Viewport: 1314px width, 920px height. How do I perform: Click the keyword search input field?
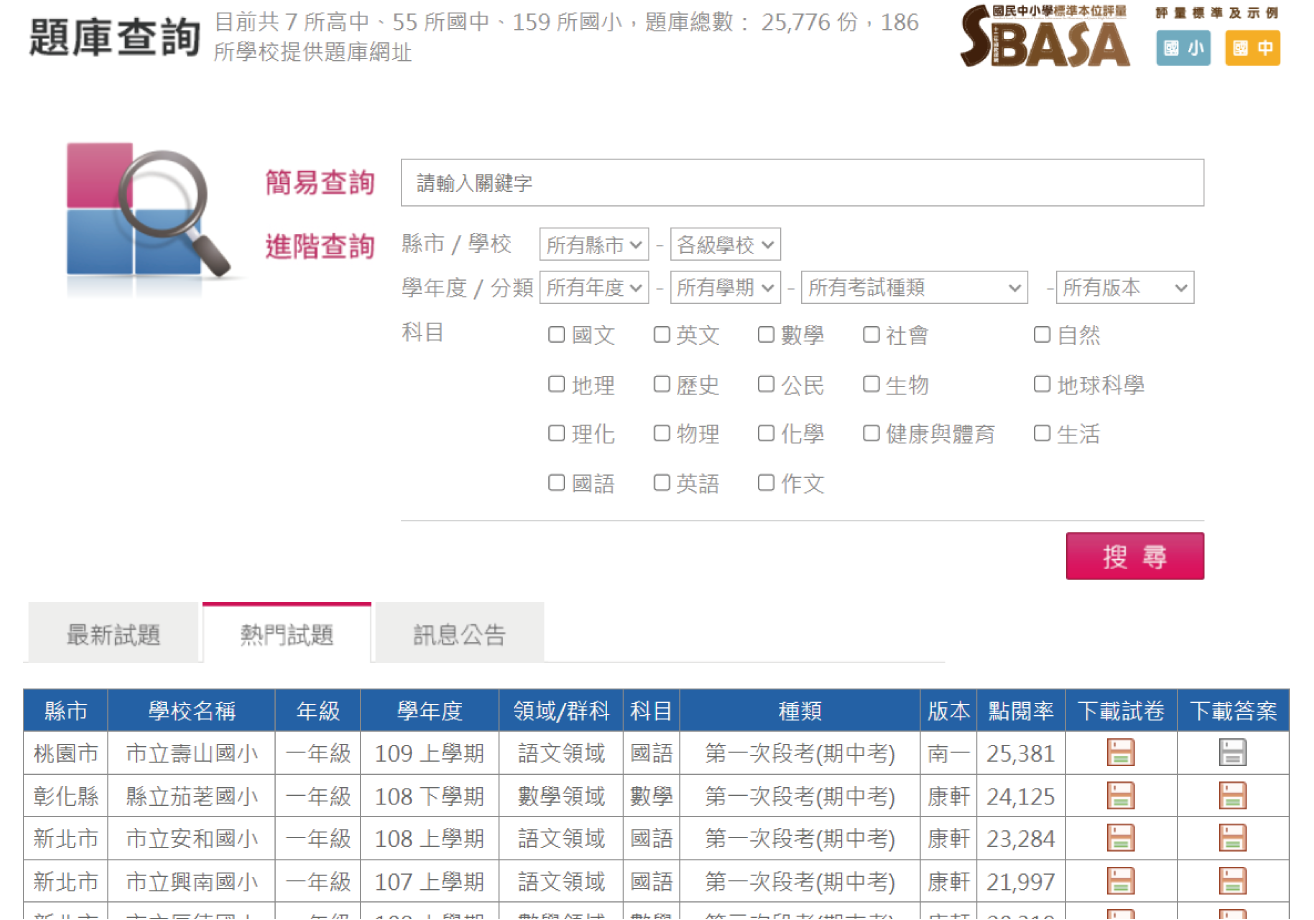[x=802, y=183]
